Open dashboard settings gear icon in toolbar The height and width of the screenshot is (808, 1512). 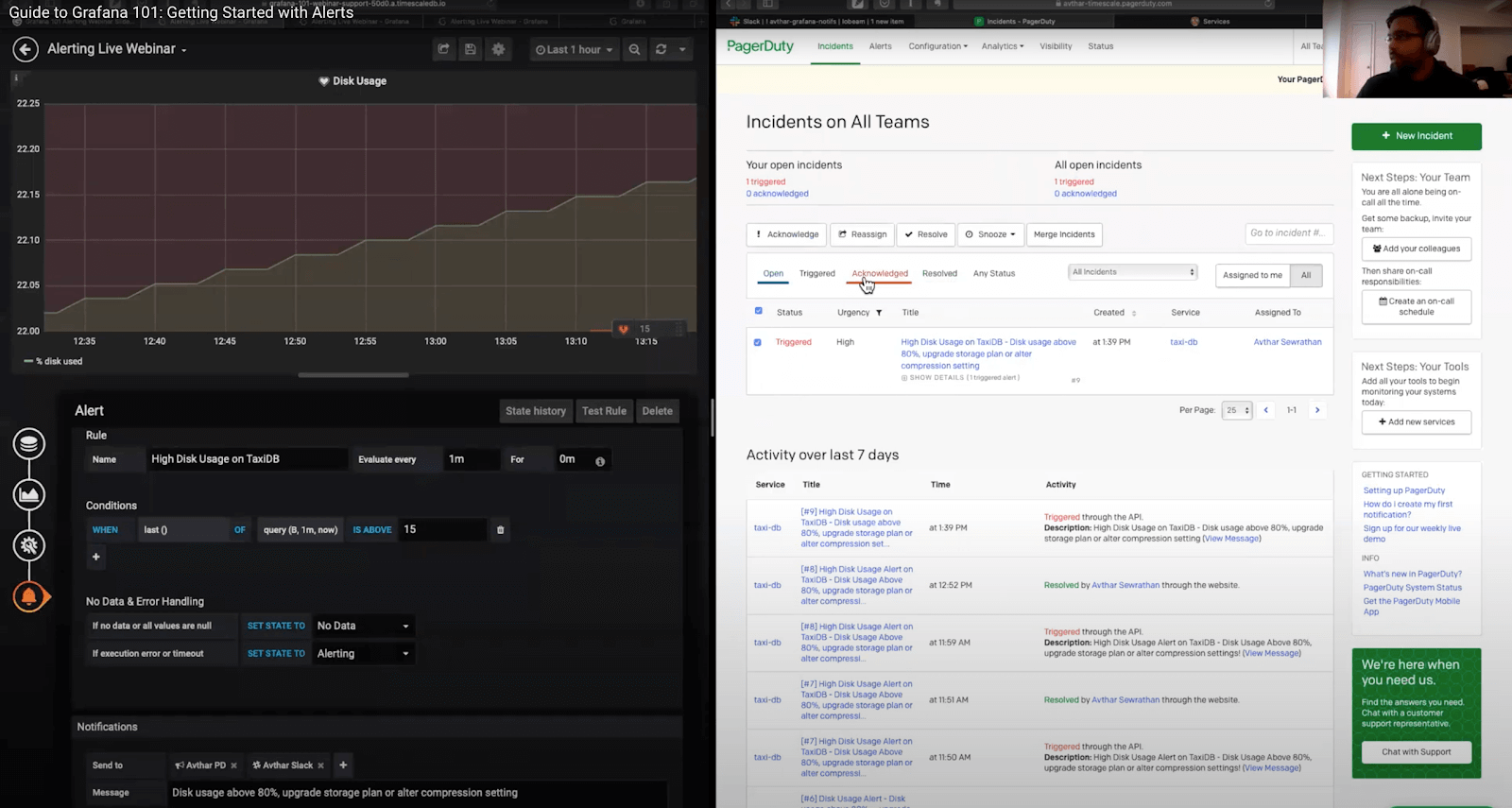[x=498, y=49]
